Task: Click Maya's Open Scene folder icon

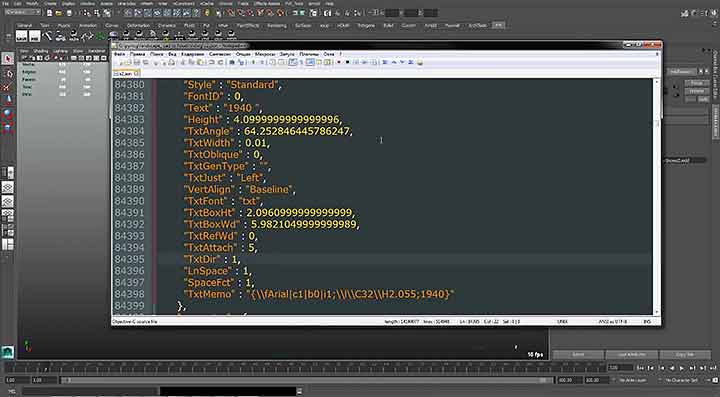Action: pos(59,13)
